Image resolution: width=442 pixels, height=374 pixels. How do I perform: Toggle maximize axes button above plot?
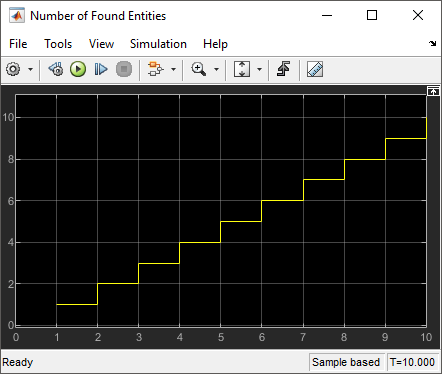pyautogui.click(x=433, y=91)
